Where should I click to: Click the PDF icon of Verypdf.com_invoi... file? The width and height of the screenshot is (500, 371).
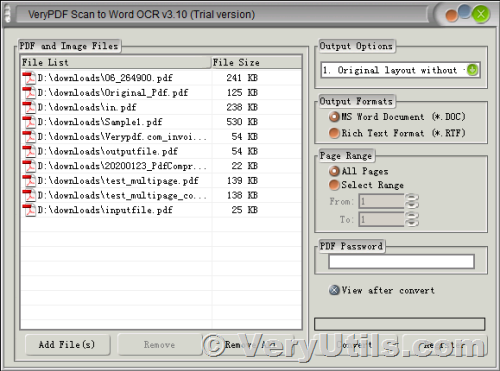point(29,137)
